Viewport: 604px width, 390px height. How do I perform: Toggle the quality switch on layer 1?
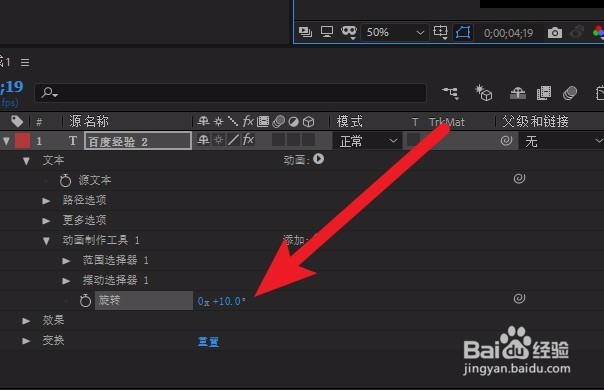pyautogui.click(x=233, y=140)
